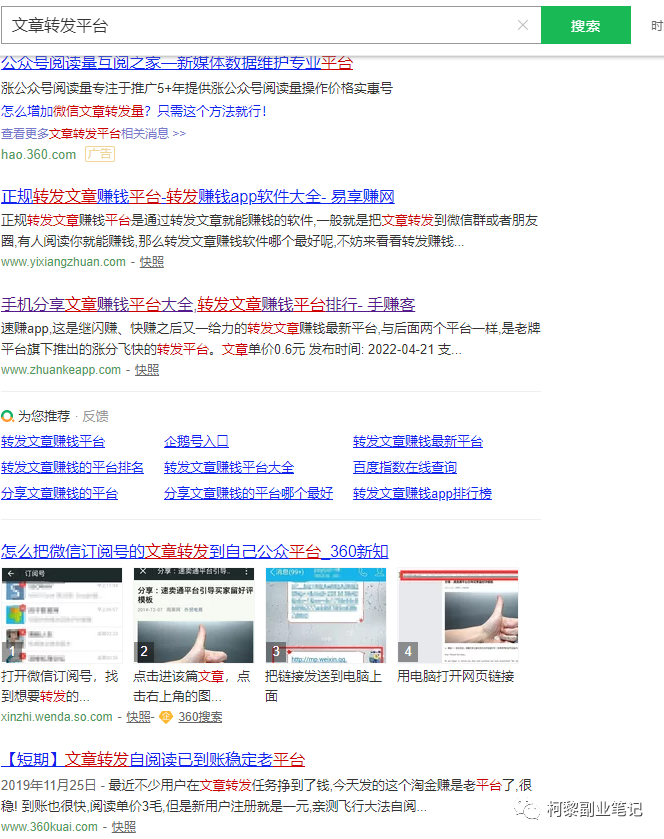
Task: Select recommended search 百度指数在线查询
Action: pos(404,467)
